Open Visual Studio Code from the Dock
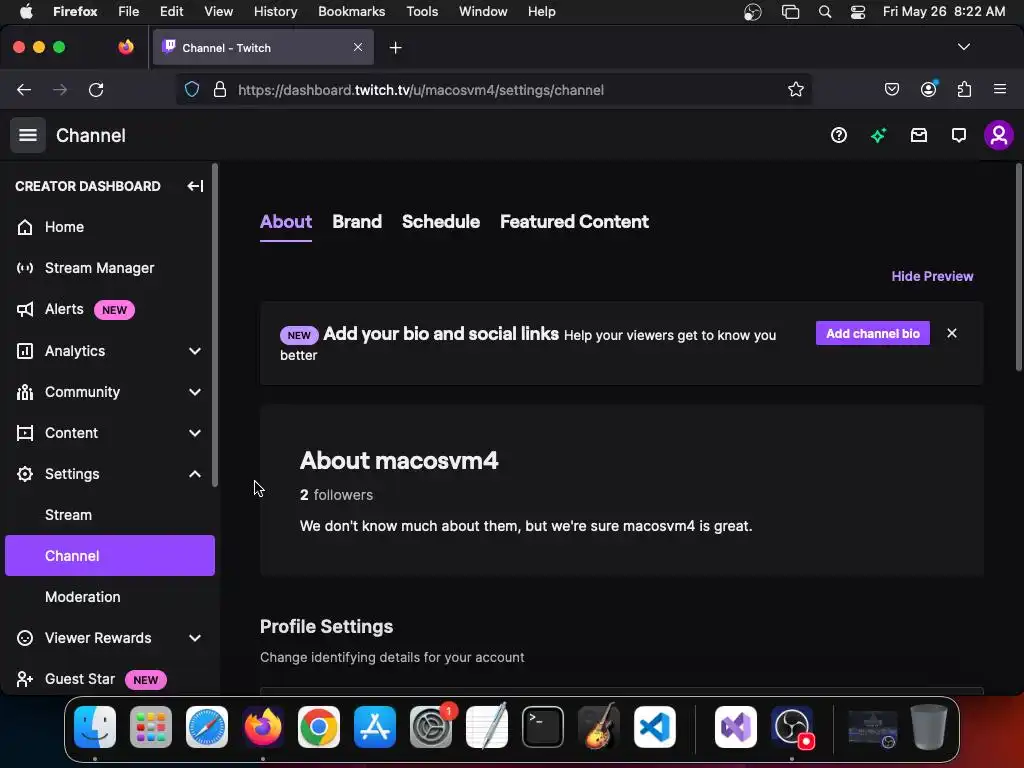The image size is (1024, 768). pos(654,727)
